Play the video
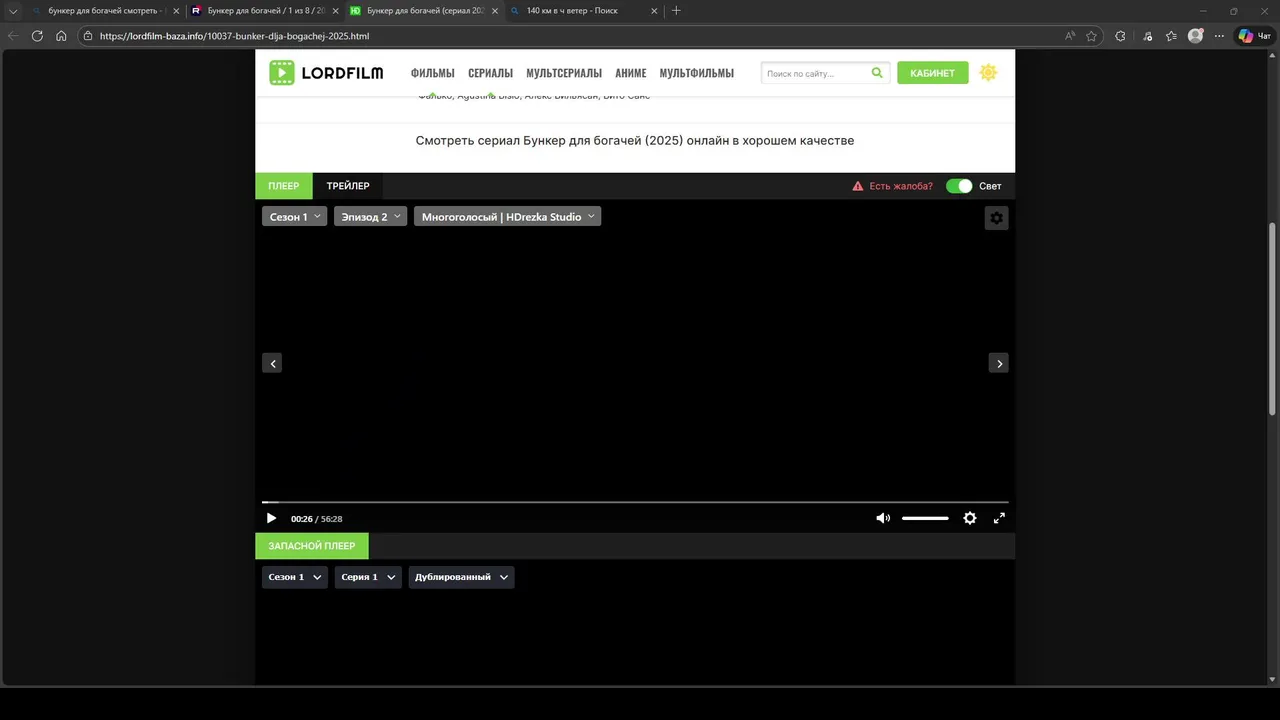1280x720 pixels. tap(271, 518)
